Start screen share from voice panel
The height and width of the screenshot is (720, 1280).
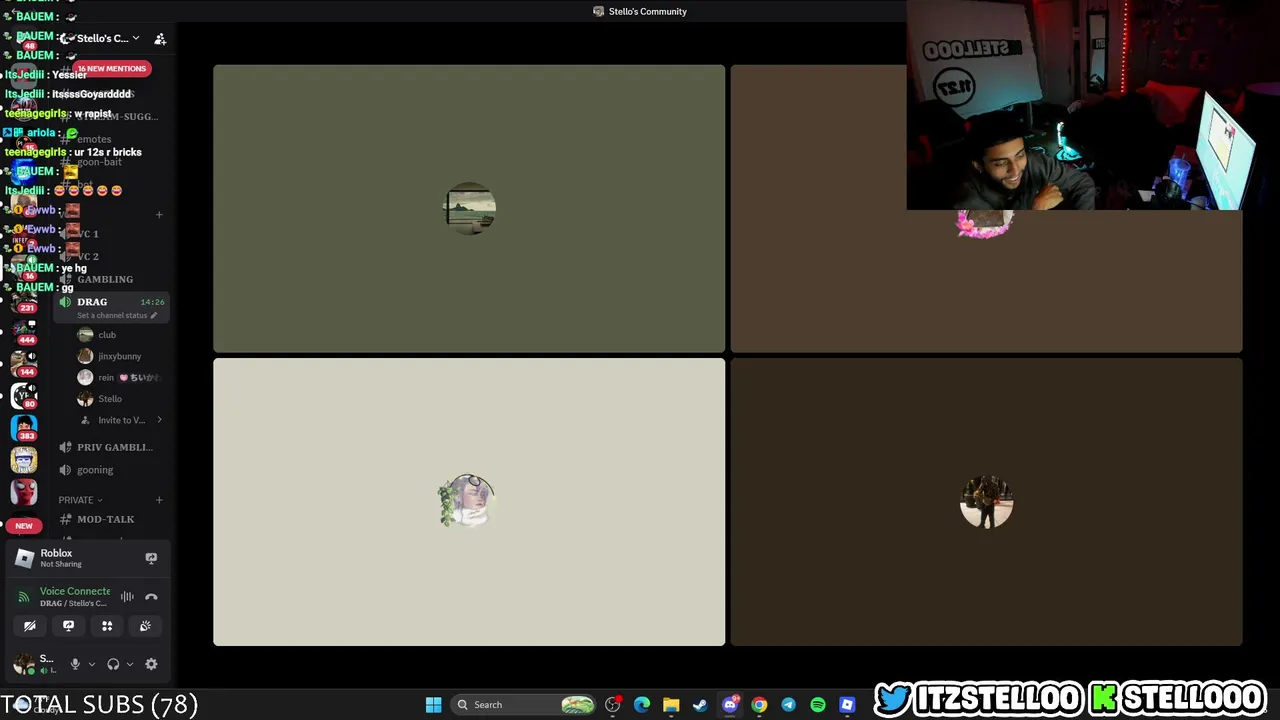[x=68, y=626]
